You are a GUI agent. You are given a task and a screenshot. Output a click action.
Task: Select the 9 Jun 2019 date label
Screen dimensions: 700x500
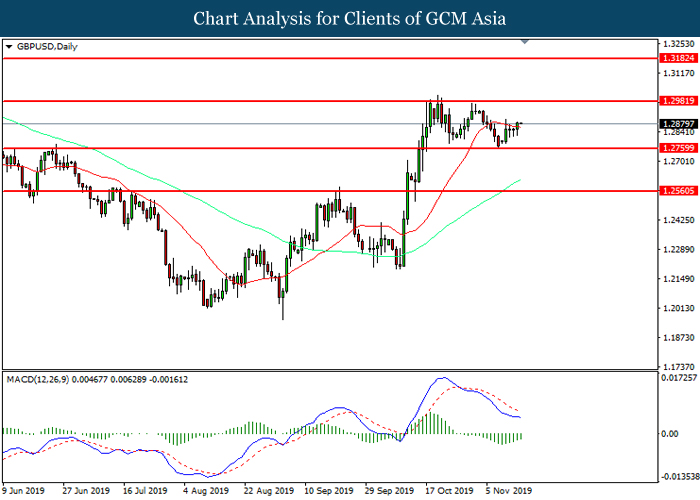(x=26, y=492)
